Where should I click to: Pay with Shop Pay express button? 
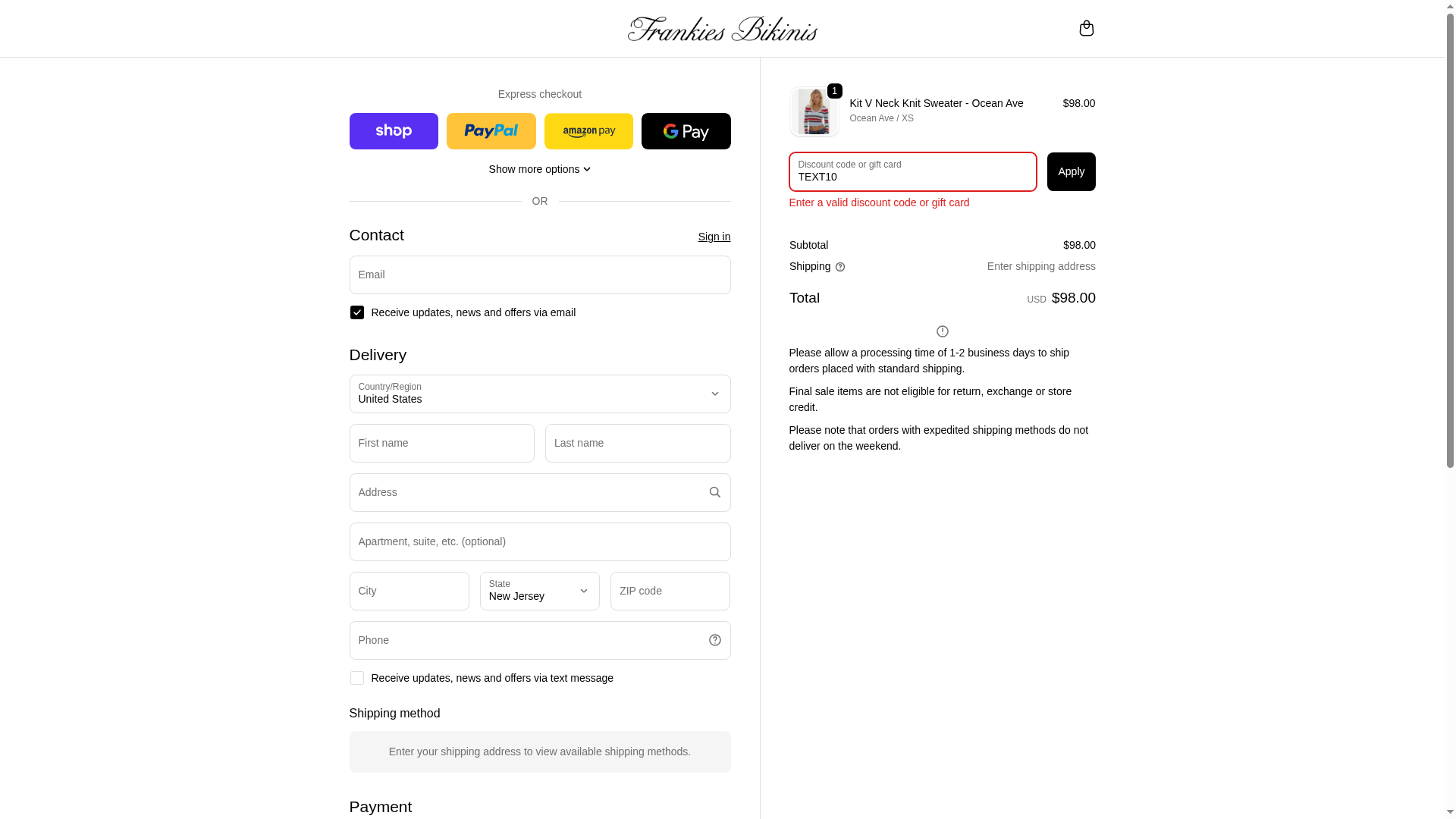click(x=394, y=131)
